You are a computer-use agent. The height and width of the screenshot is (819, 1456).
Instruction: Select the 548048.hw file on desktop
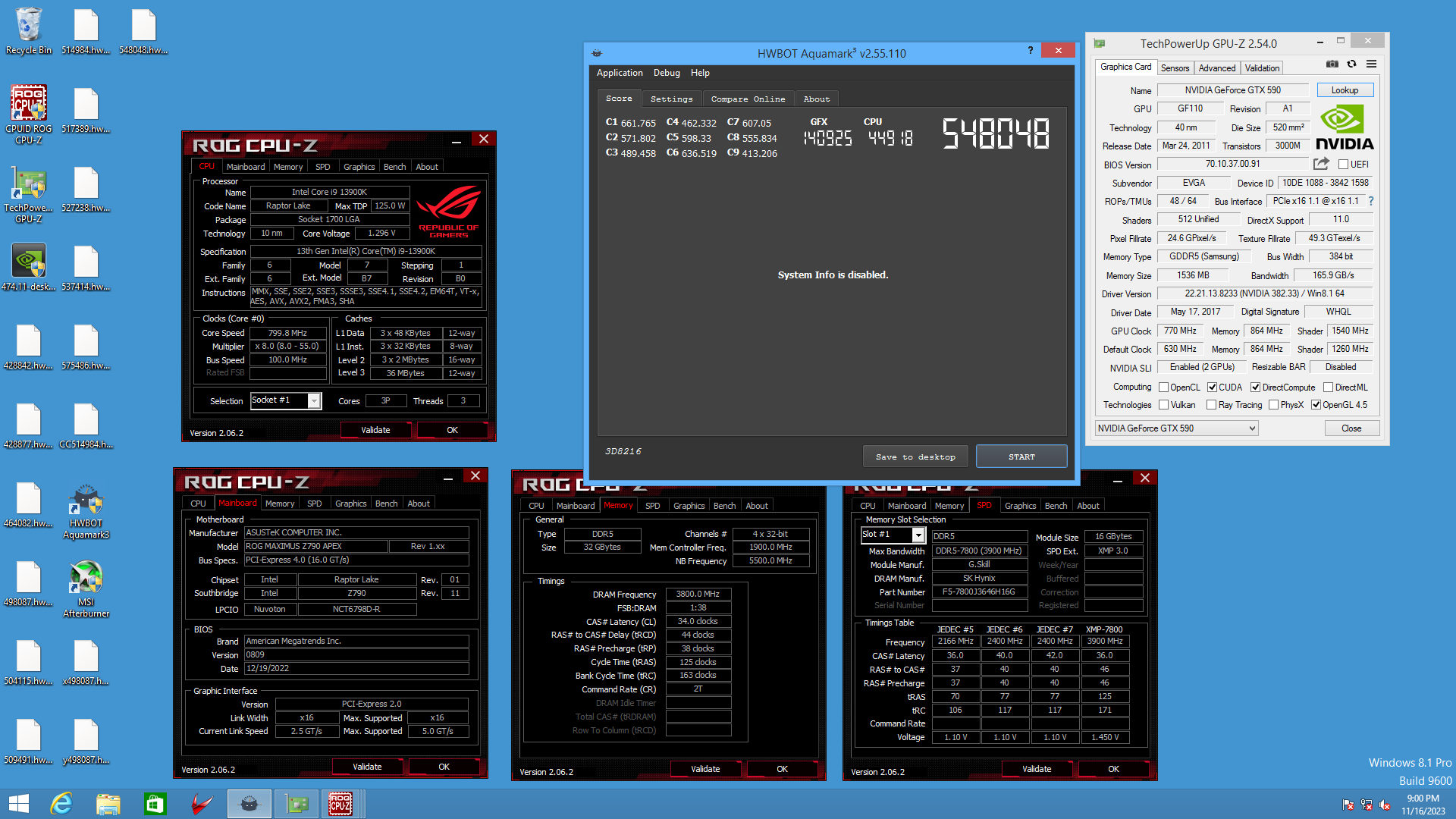click(143, 32)
